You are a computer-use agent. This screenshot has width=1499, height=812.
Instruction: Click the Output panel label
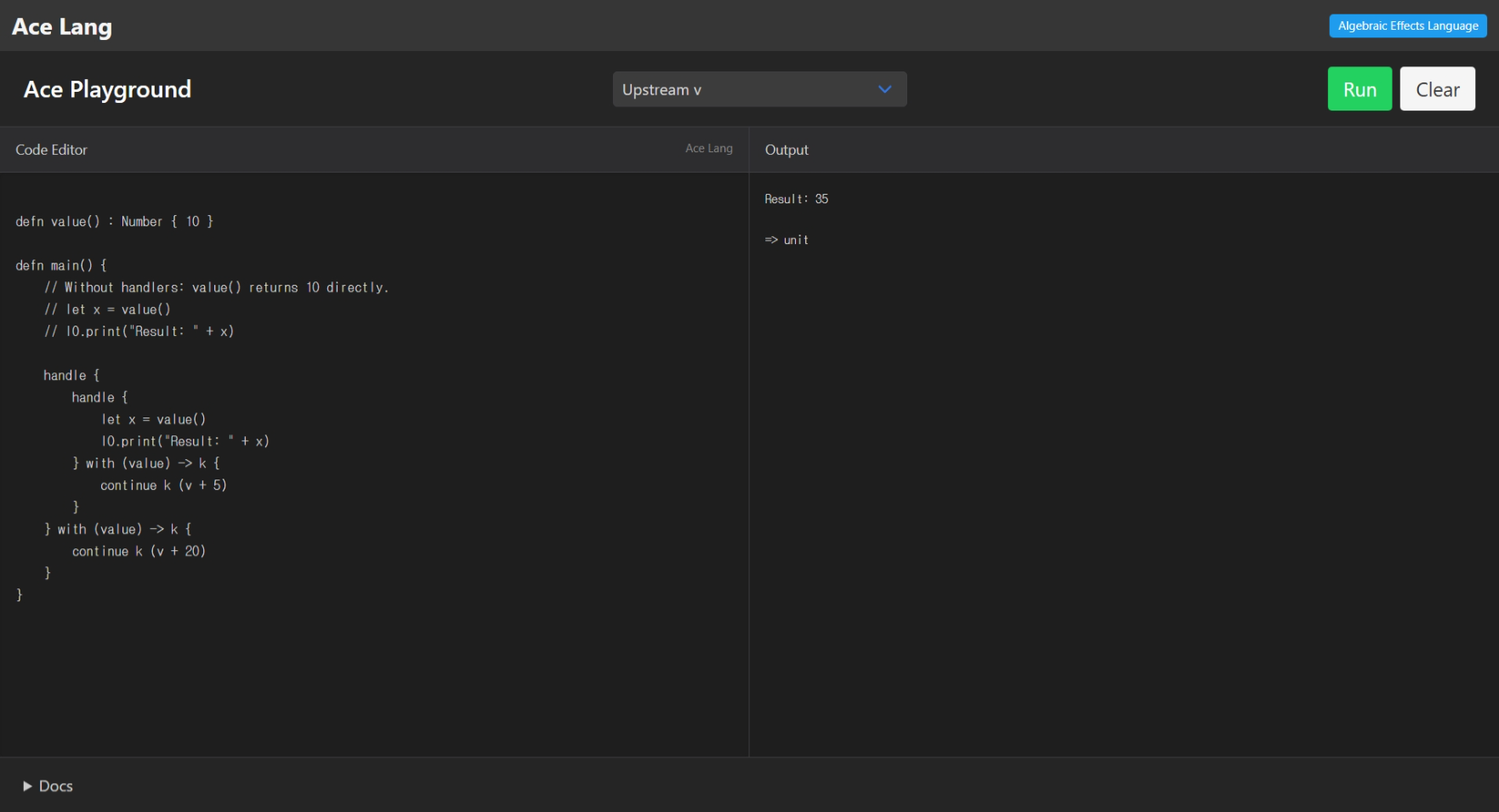click(786, 150)
